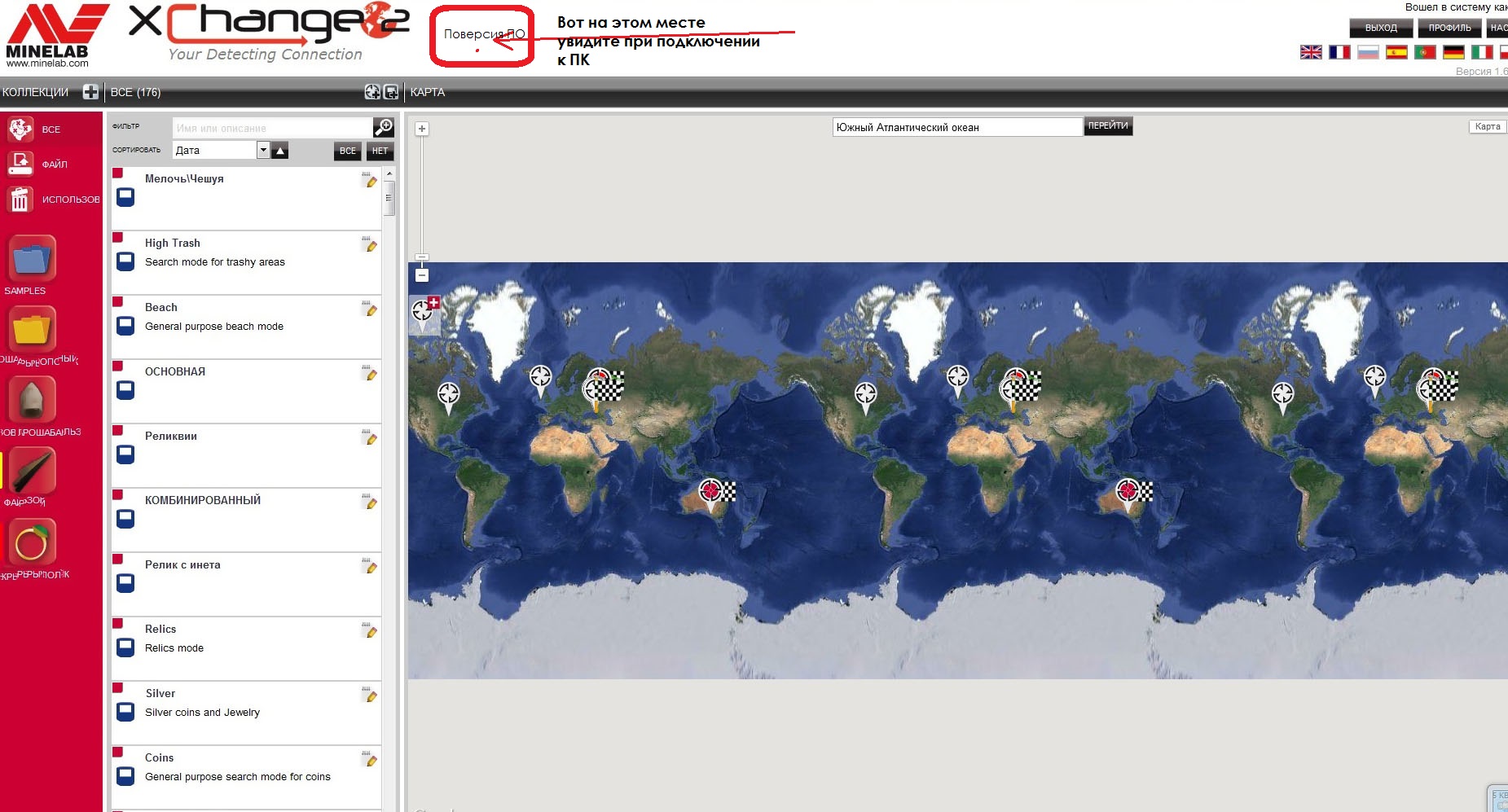Open the sort by Дата dropdown
1508x812 pixels.
263,150
